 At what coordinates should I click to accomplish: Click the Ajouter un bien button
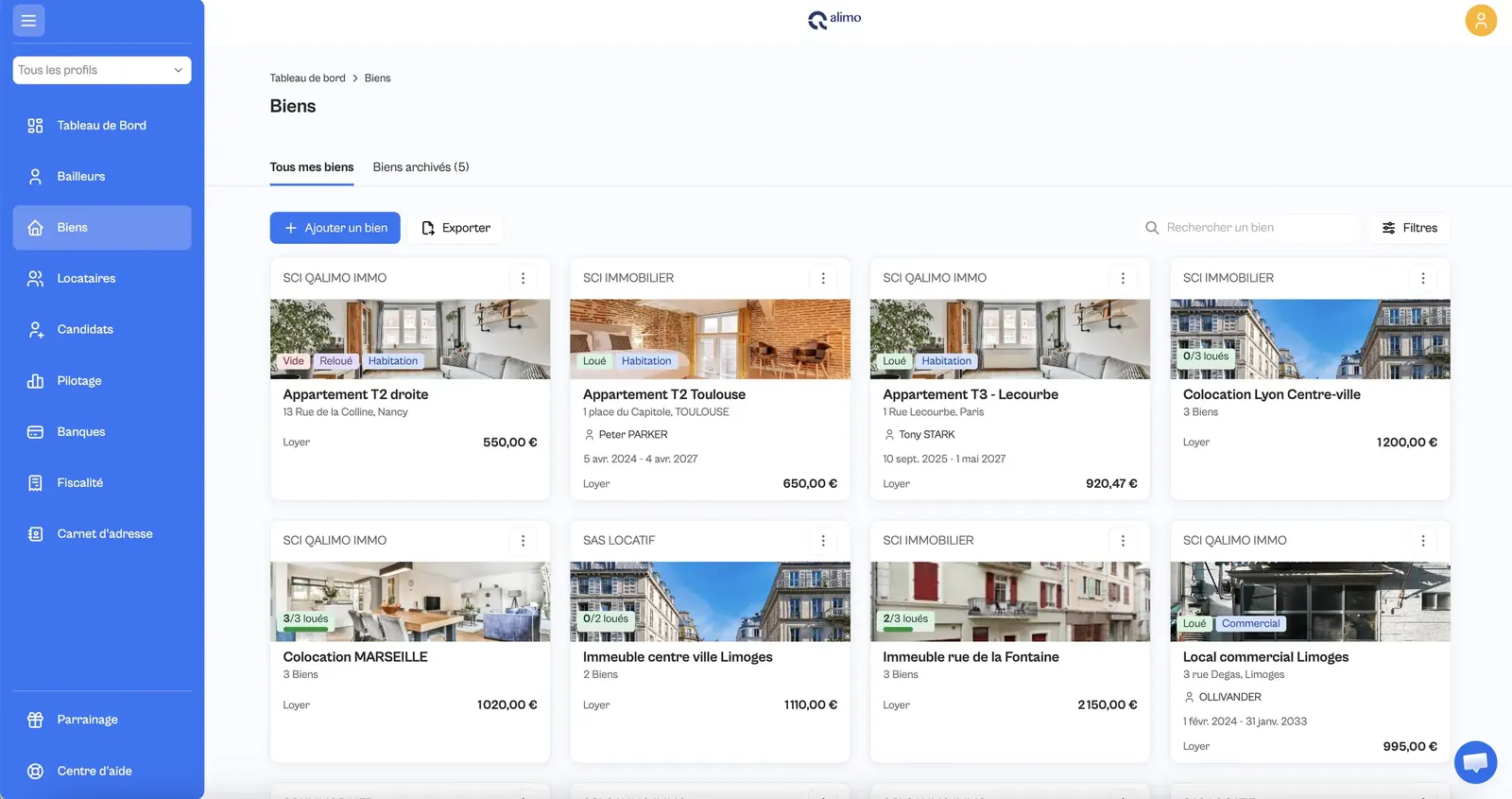click(335, 228)
